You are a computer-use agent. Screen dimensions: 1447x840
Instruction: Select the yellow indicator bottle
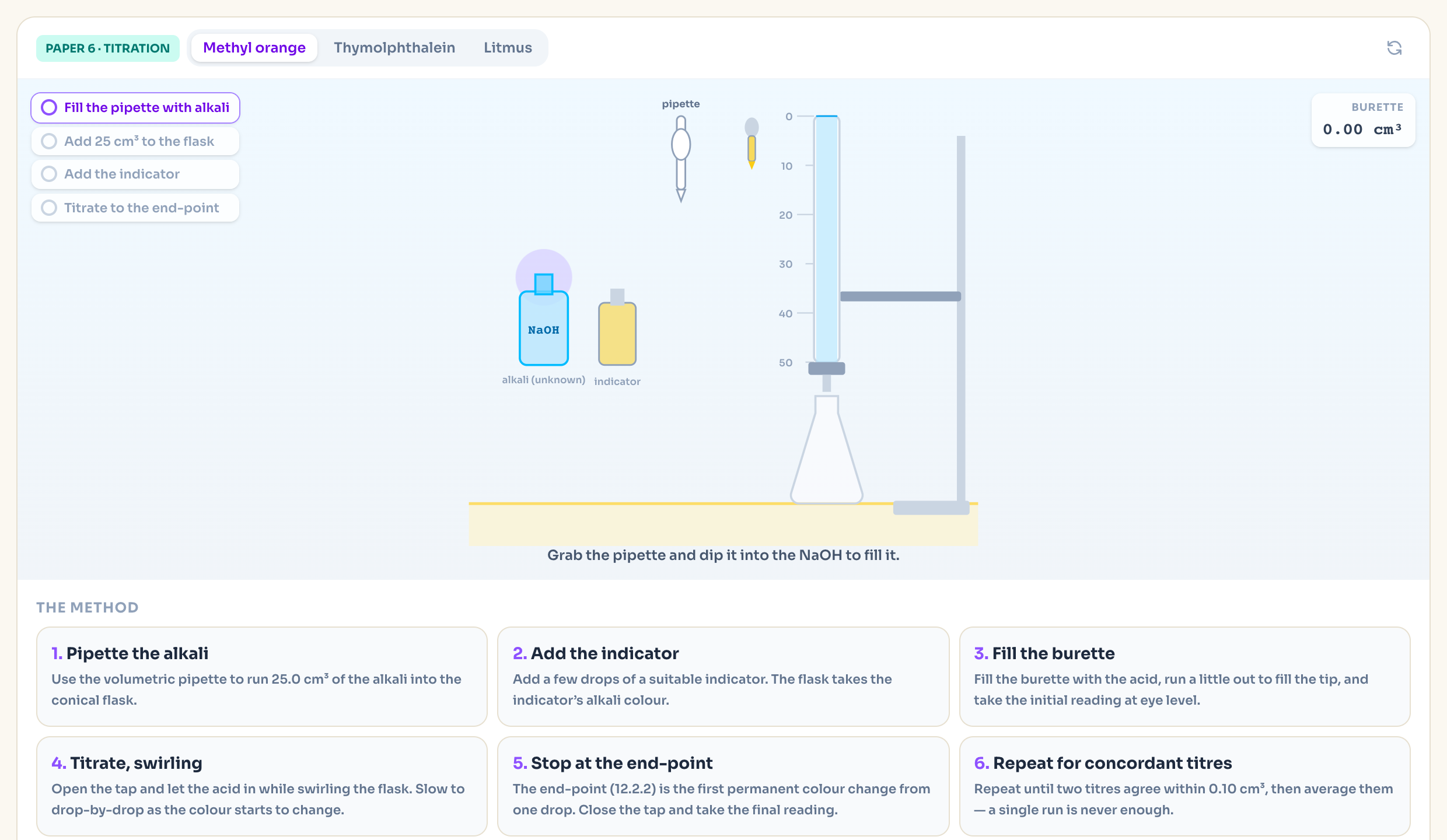point(617,327)
